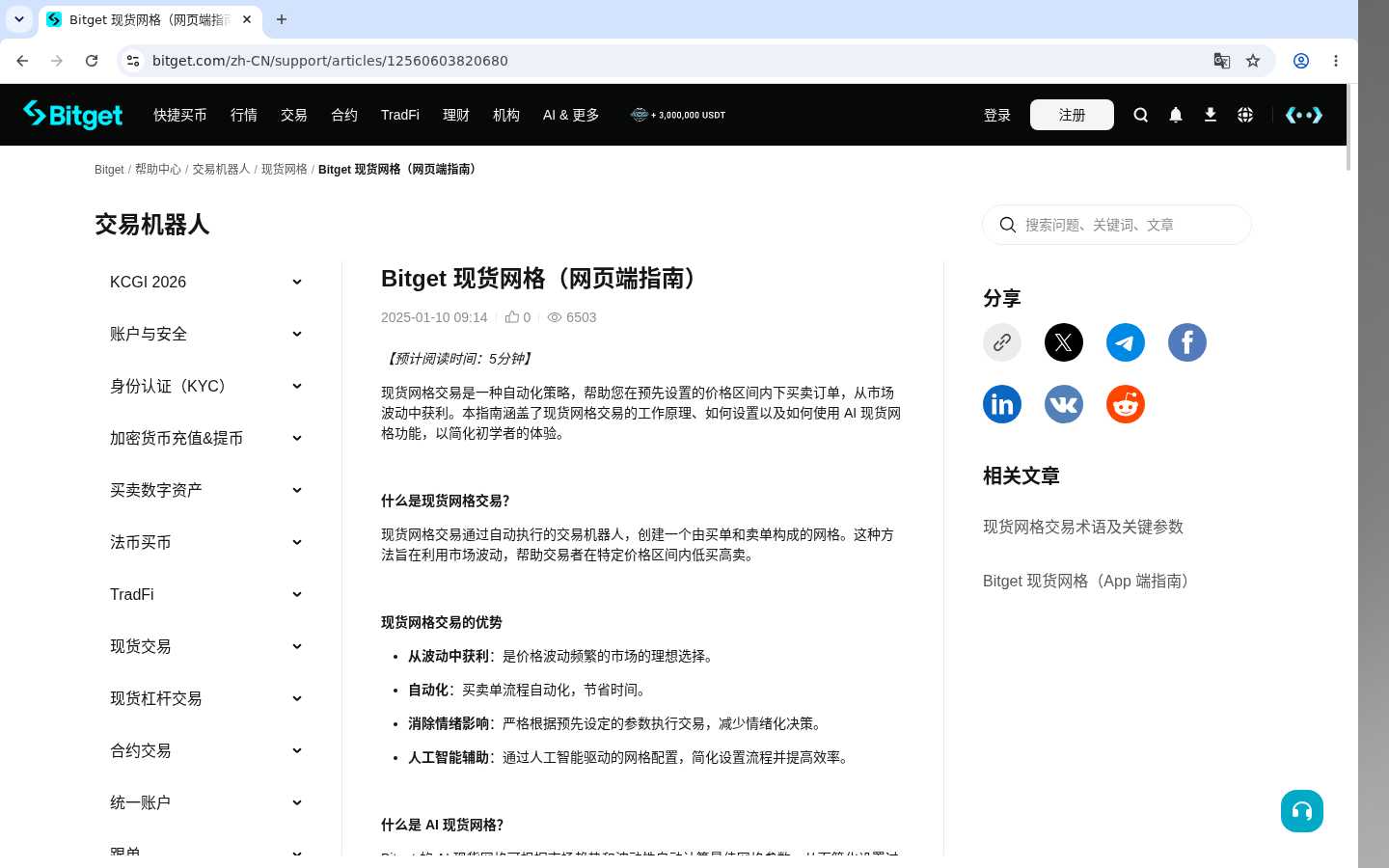Viewport: 1389px width, 868px height.
Task: Expand KCGI 2026 category
Action: (x=206, y=282)
